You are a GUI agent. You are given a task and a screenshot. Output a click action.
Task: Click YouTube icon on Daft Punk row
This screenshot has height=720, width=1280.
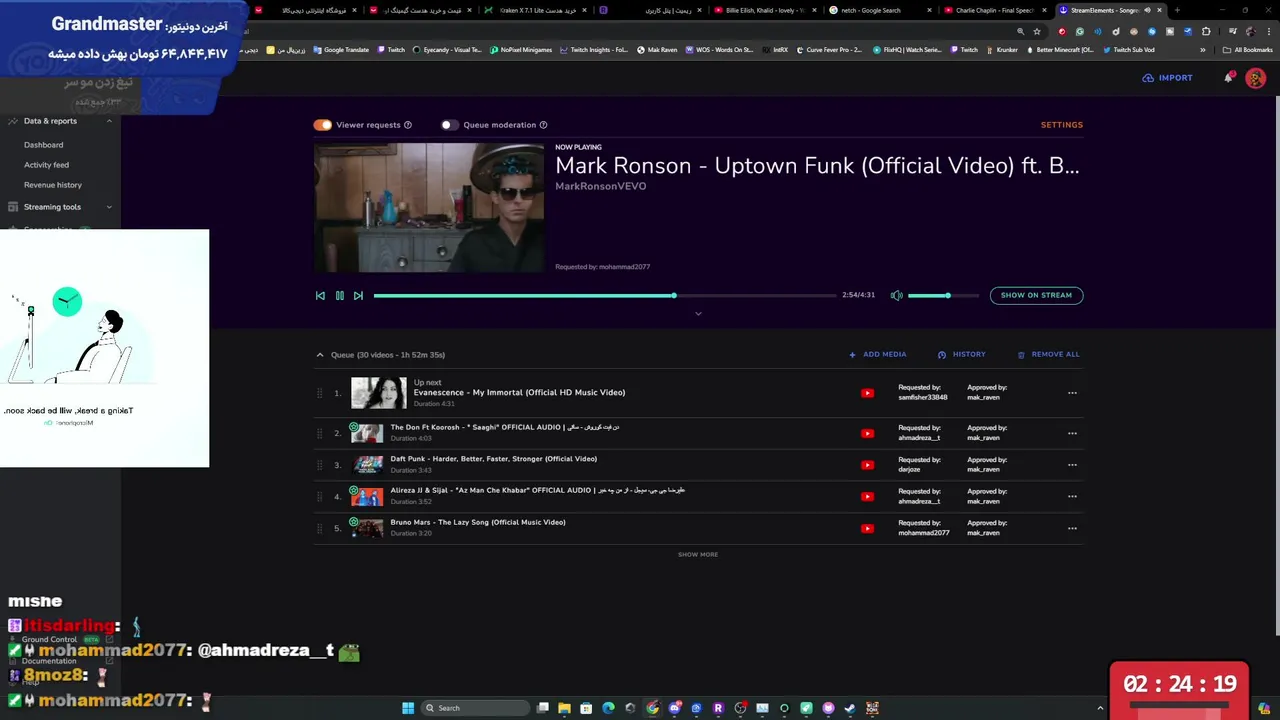pyautogui.click(x=867, y=465)
